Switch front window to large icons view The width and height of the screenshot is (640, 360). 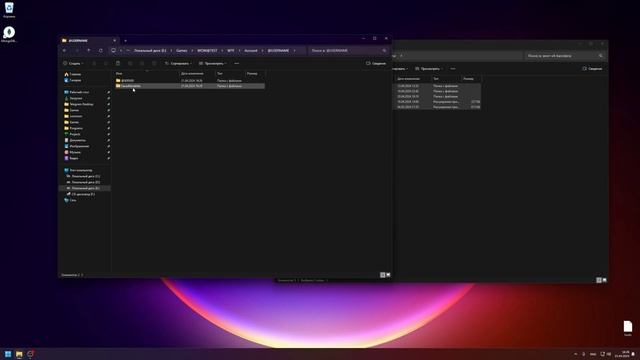[x=388, y=275]
